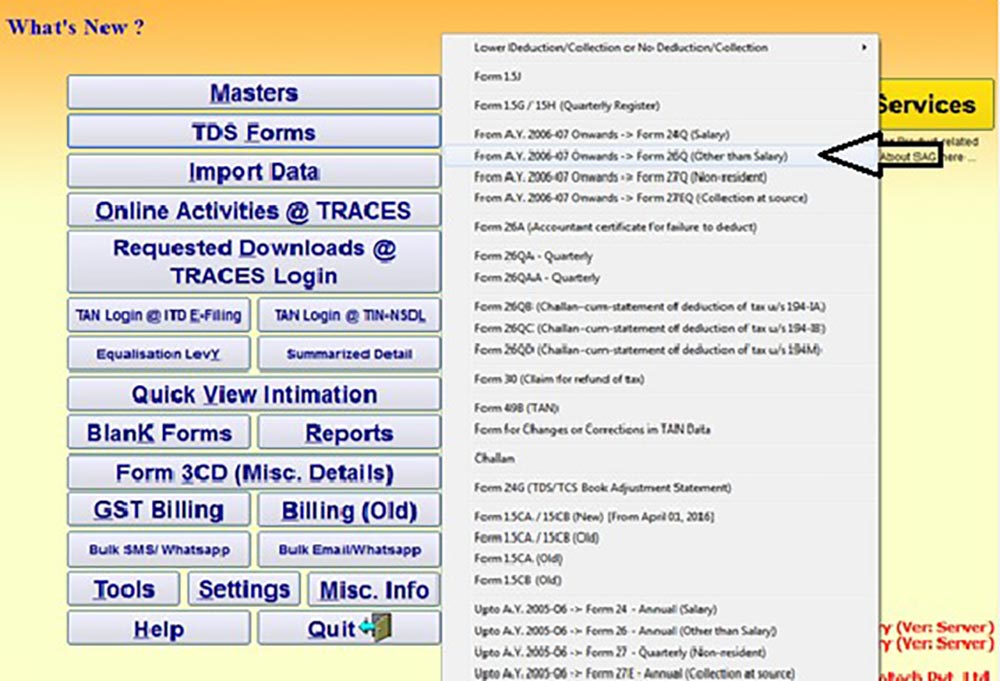Click the Quit button with door icon
Image resolution: width=1000 pixels, height=681 pixels.
coord(348,628)
